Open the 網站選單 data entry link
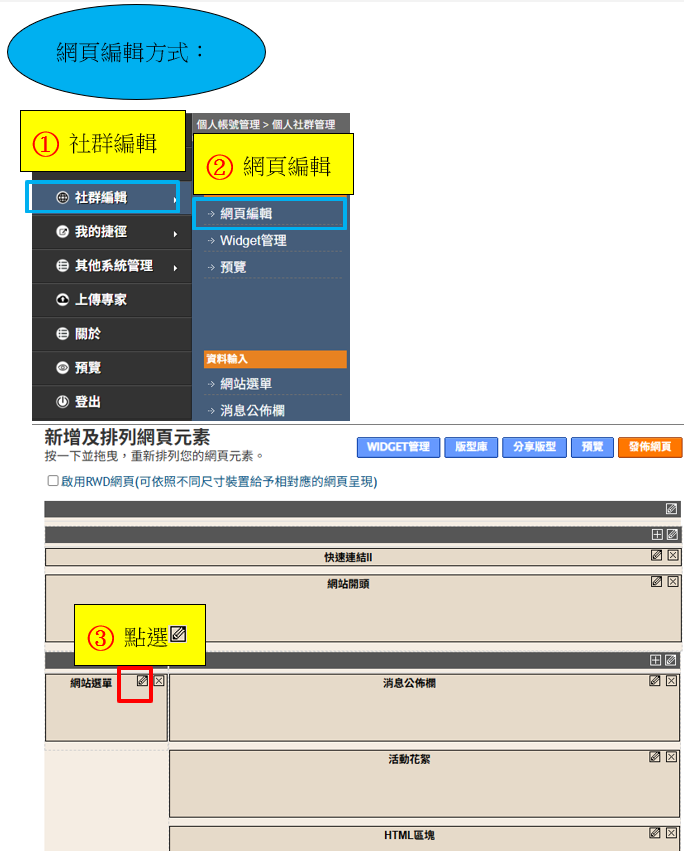This screenshot has height=854, width=684. [x=246, y=384]
